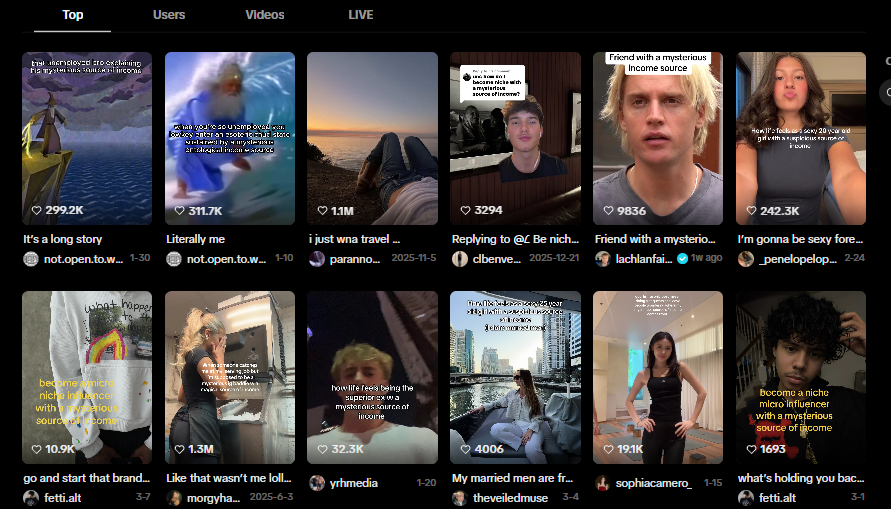
Task: Visit the yrhmedia username link
Action: click(x=353, y=483)
